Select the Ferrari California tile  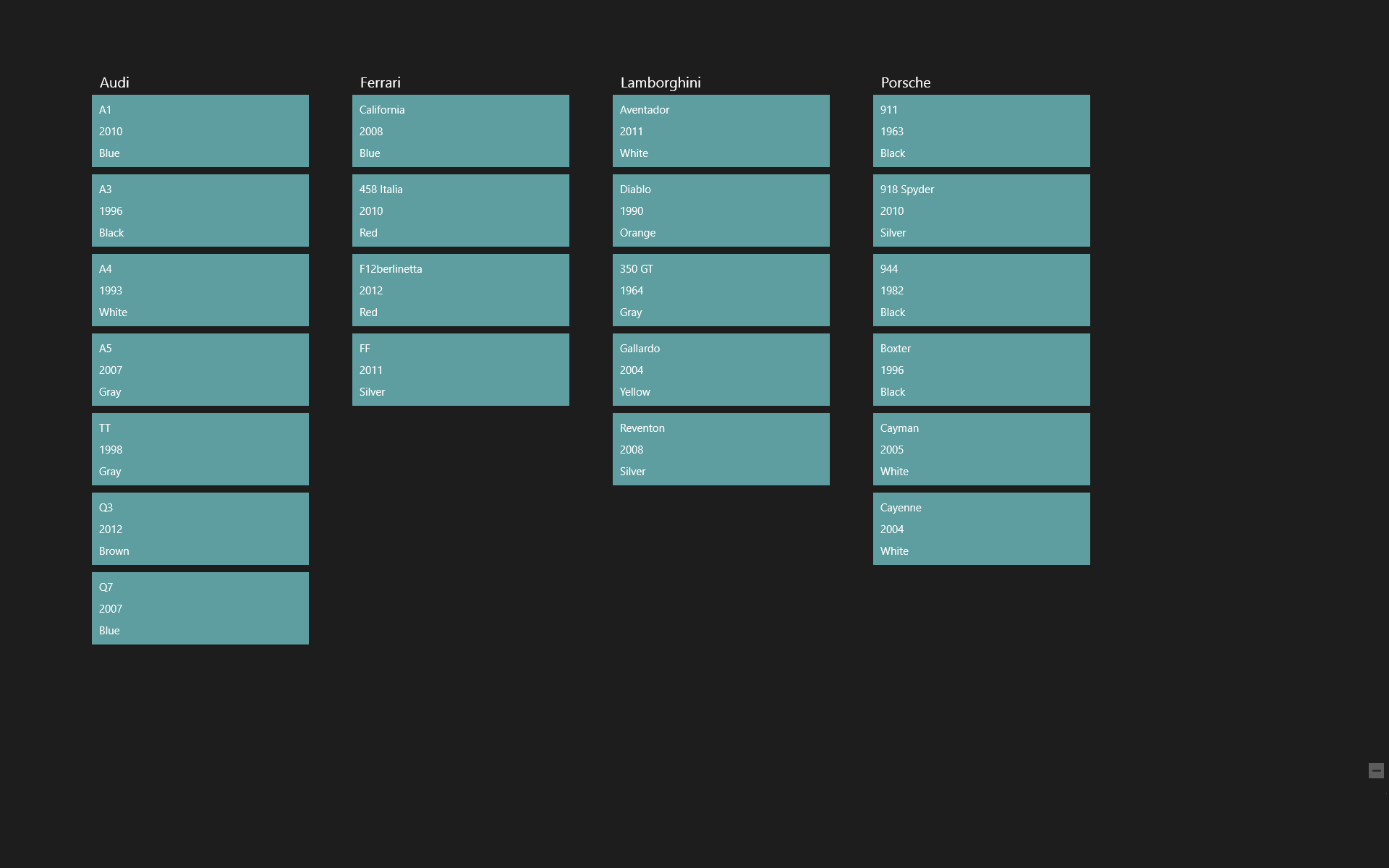pyautogui.click(x=460, y=130)
